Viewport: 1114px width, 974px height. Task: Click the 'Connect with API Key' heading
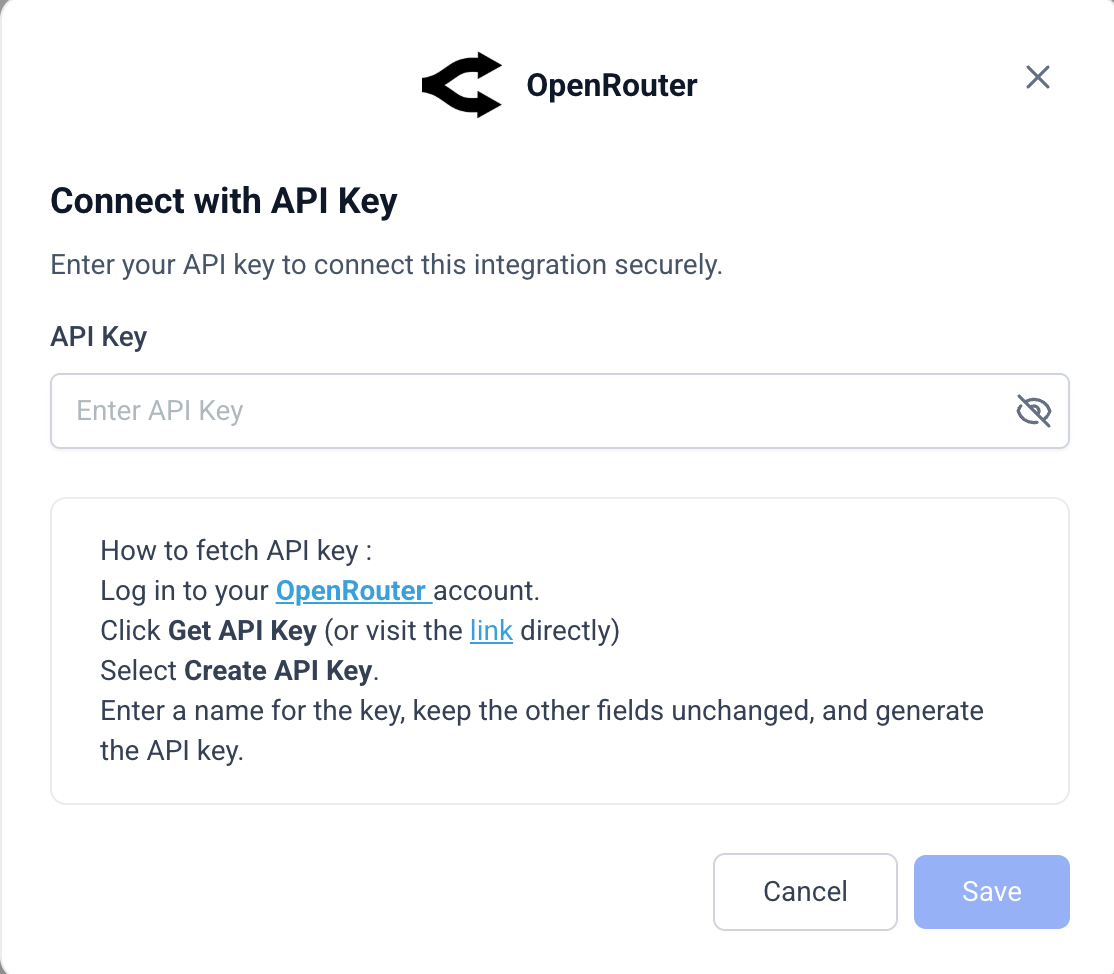(x=224, y=201)
